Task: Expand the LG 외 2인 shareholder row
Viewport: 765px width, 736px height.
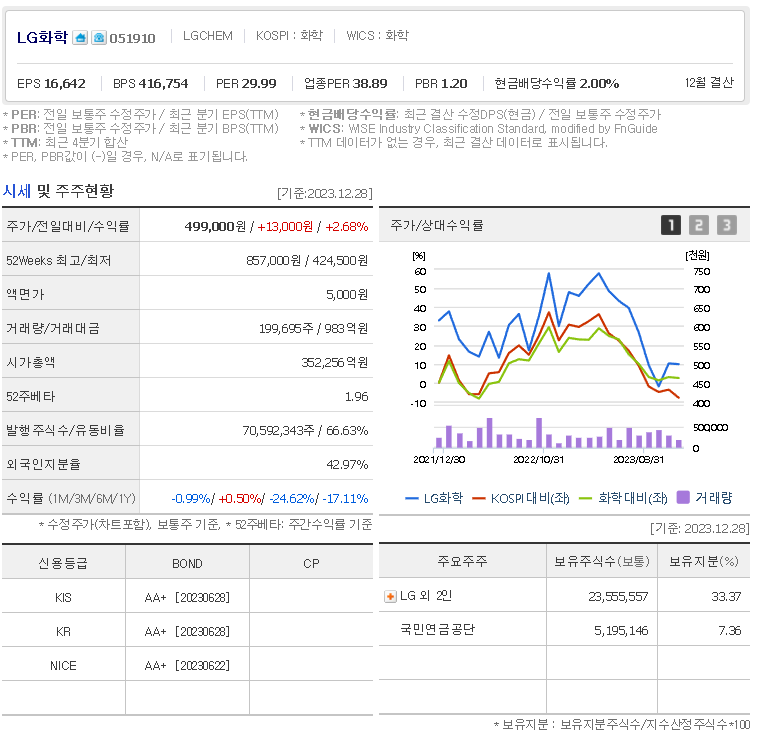Action: (x=390, y=597)
